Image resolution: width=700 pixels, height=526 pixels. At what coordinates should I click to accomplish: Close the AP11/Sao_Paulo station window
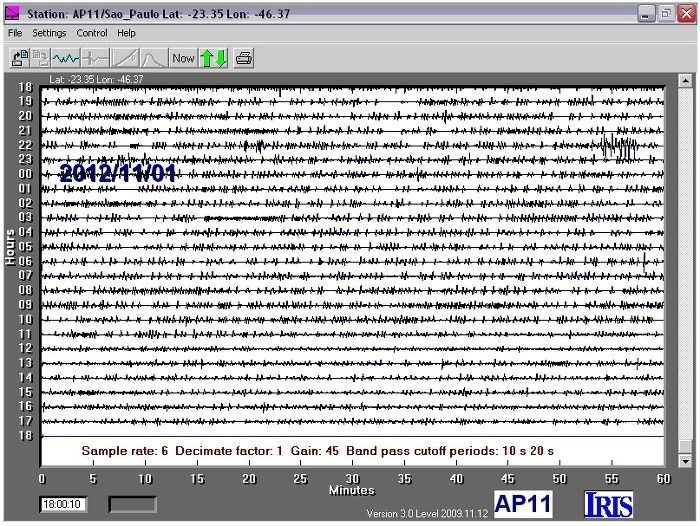coord(687,14)
